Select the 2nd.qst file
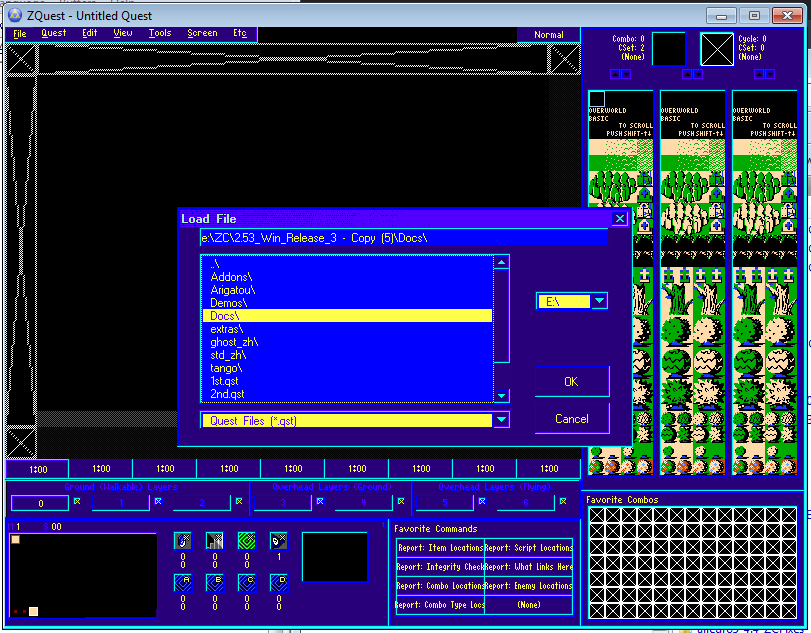 [x=347, y=394]
